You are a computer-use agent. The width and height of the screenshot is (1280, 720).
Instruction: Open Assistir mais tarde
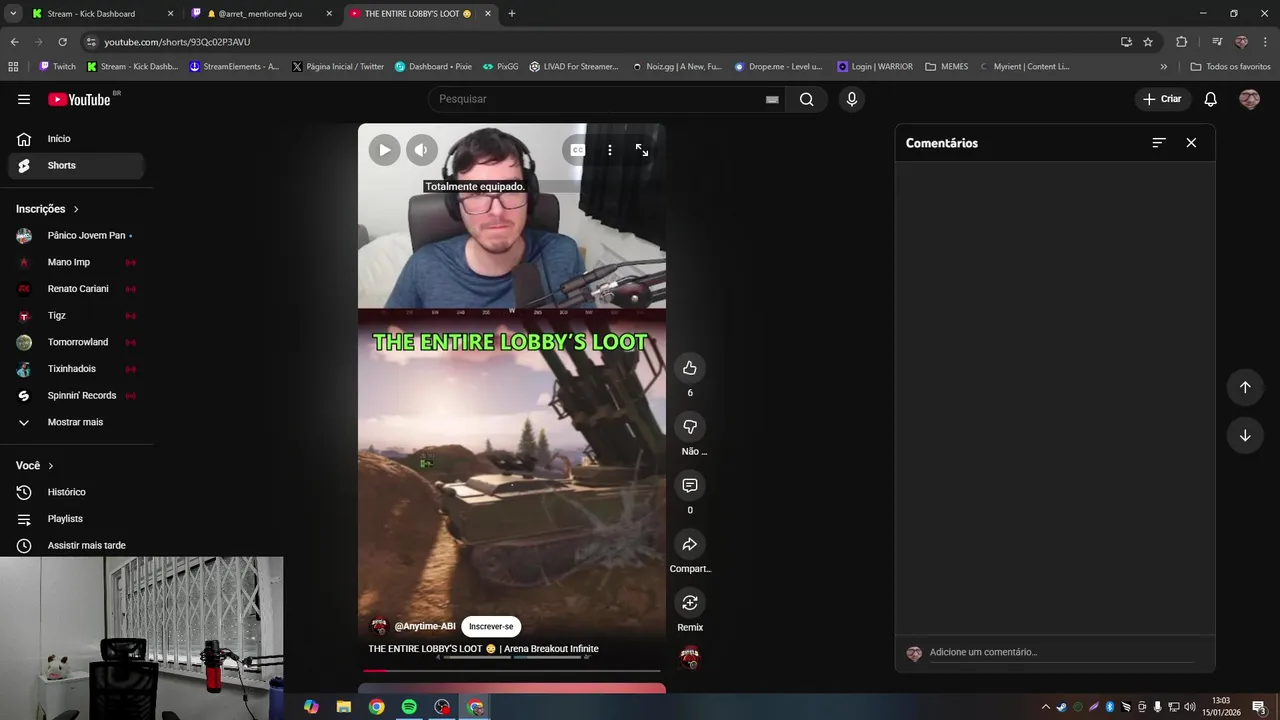(x=76, y=545)
